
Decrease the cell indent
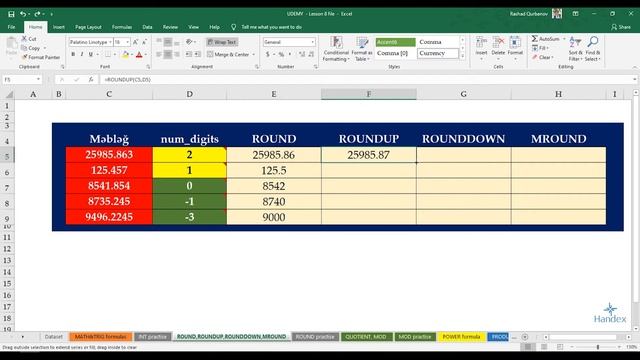tap(188, 54)
